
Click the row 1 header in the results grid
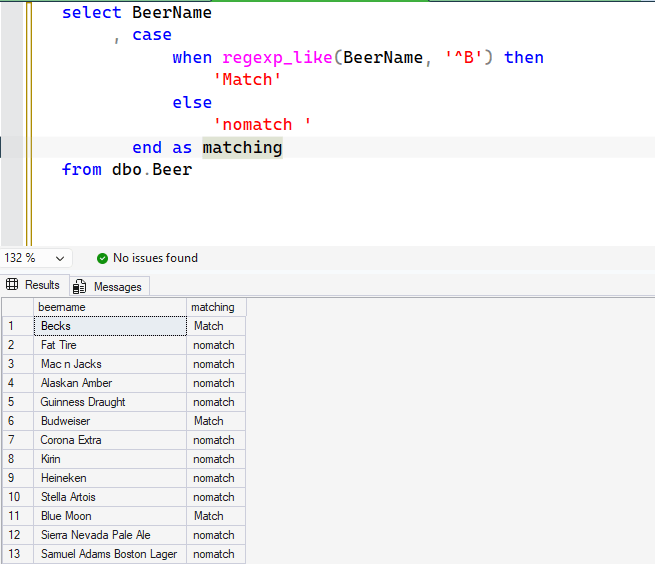18,326
